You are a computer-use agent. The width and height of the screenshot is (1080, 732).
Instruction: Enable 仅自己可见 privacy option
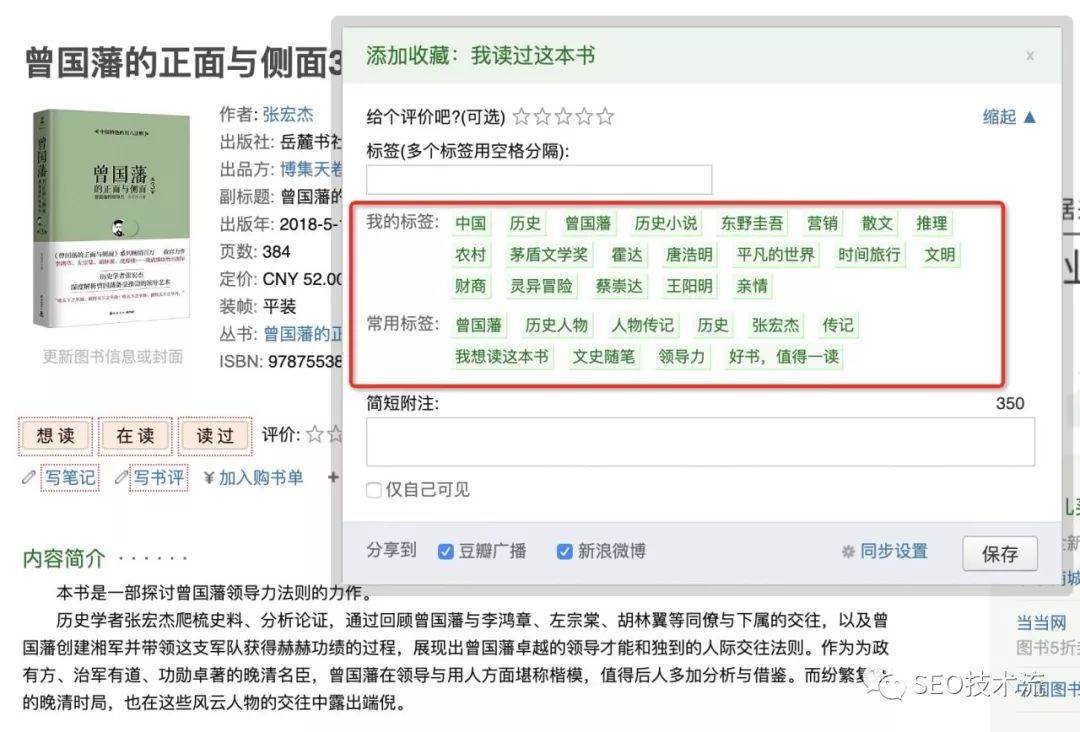372,491
